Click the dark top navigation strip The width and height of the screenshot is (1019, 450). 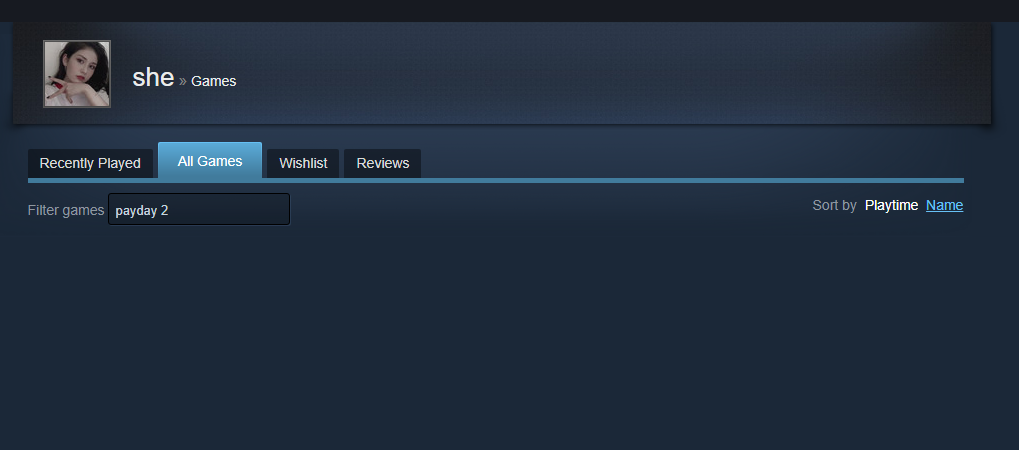[x=510, y=10]
